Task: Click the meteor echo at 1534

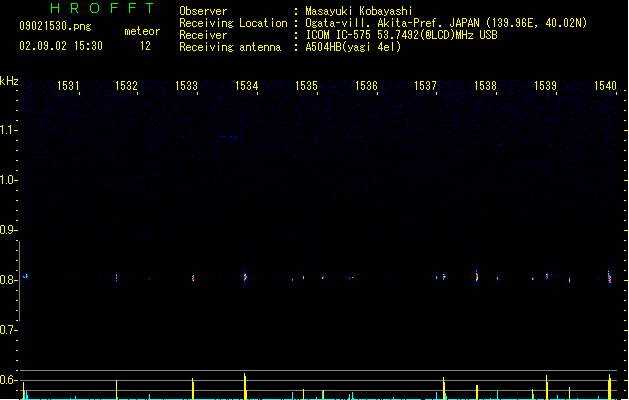Action: (245, 276)
